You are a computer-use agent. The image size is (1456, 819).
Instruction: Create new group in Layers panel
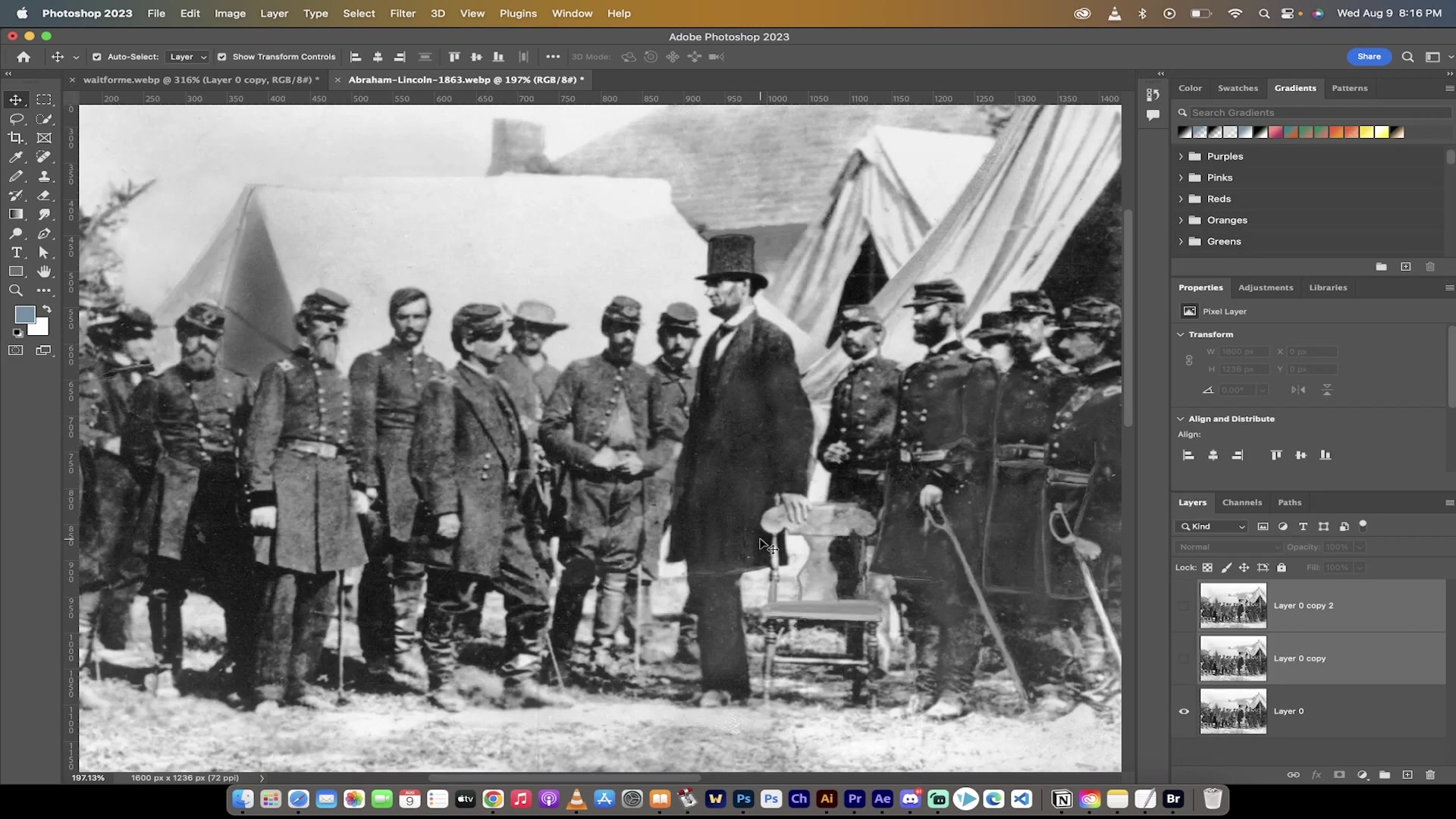[1385, 775]
